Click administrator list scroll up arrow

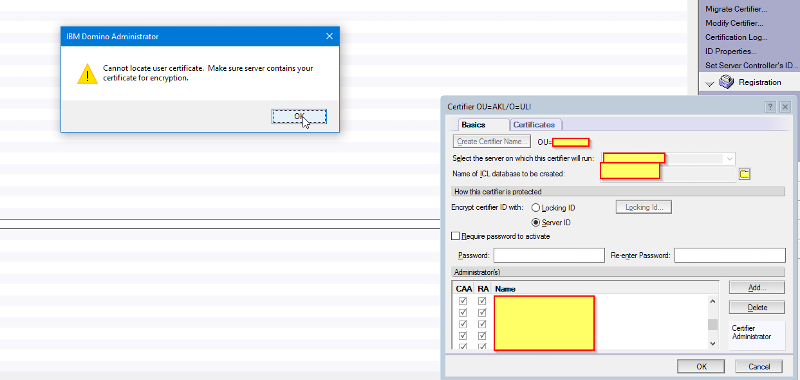[713, 301]
